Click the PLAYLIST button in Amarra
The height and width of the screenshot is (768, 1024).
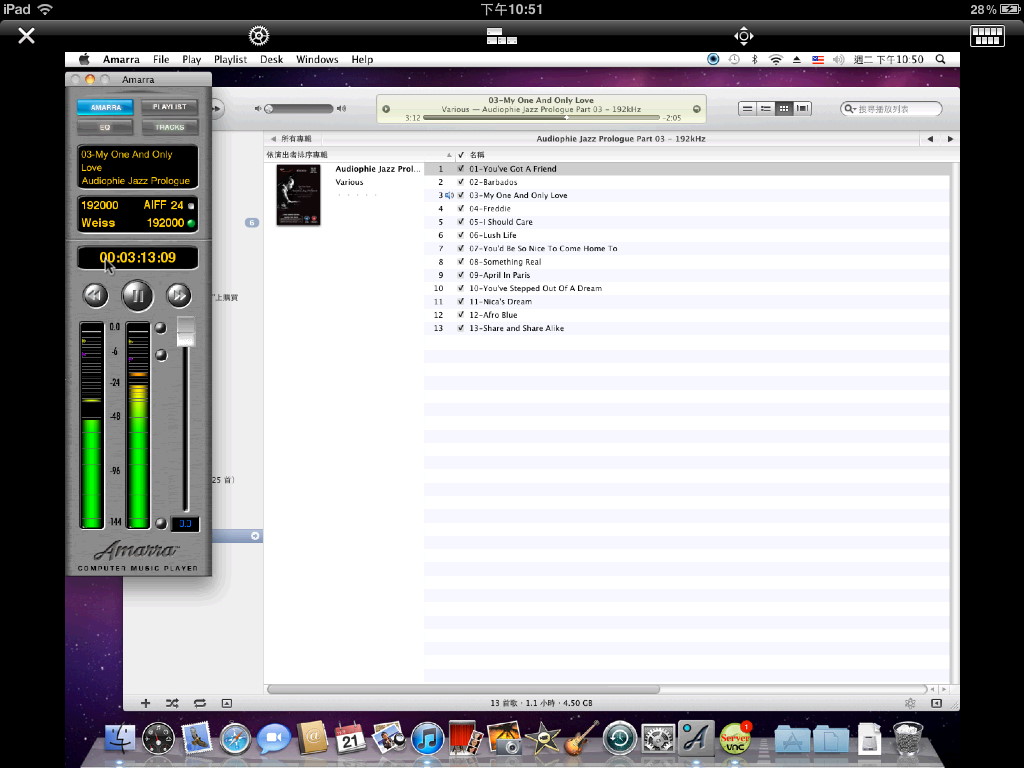click(x=170, y=106)
